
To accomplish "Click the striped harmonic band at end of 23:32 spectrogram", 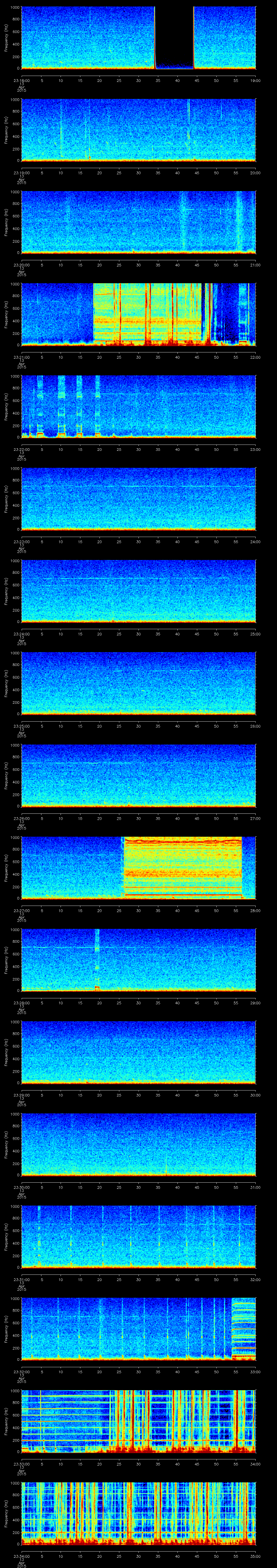I will 243,1328.
